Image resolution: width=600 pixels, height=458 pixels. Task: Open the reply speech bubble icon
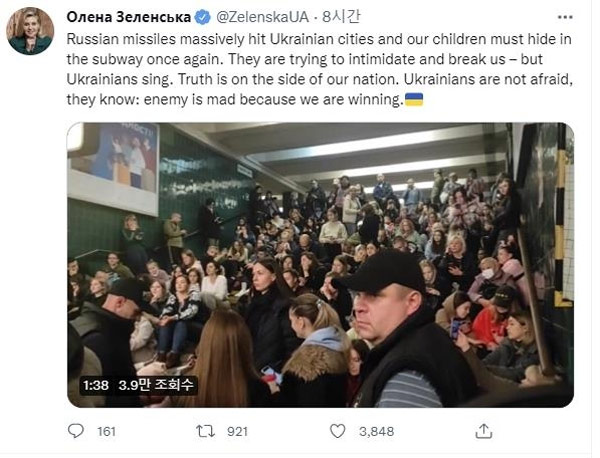76,431
